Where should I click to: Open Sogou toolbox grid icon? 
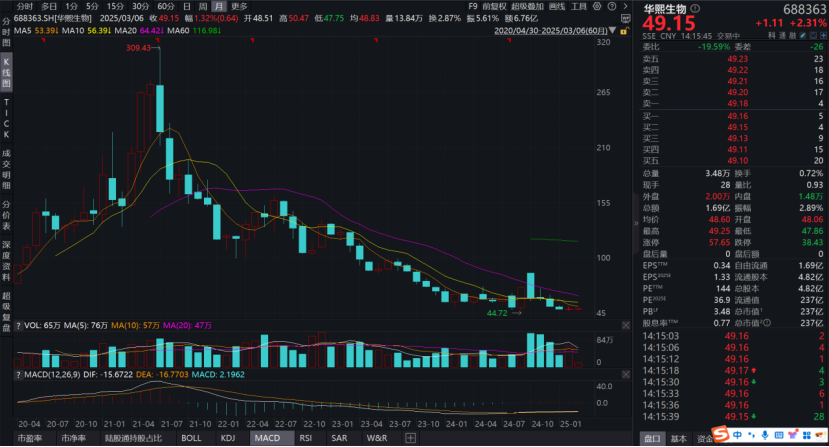(806, 435)
